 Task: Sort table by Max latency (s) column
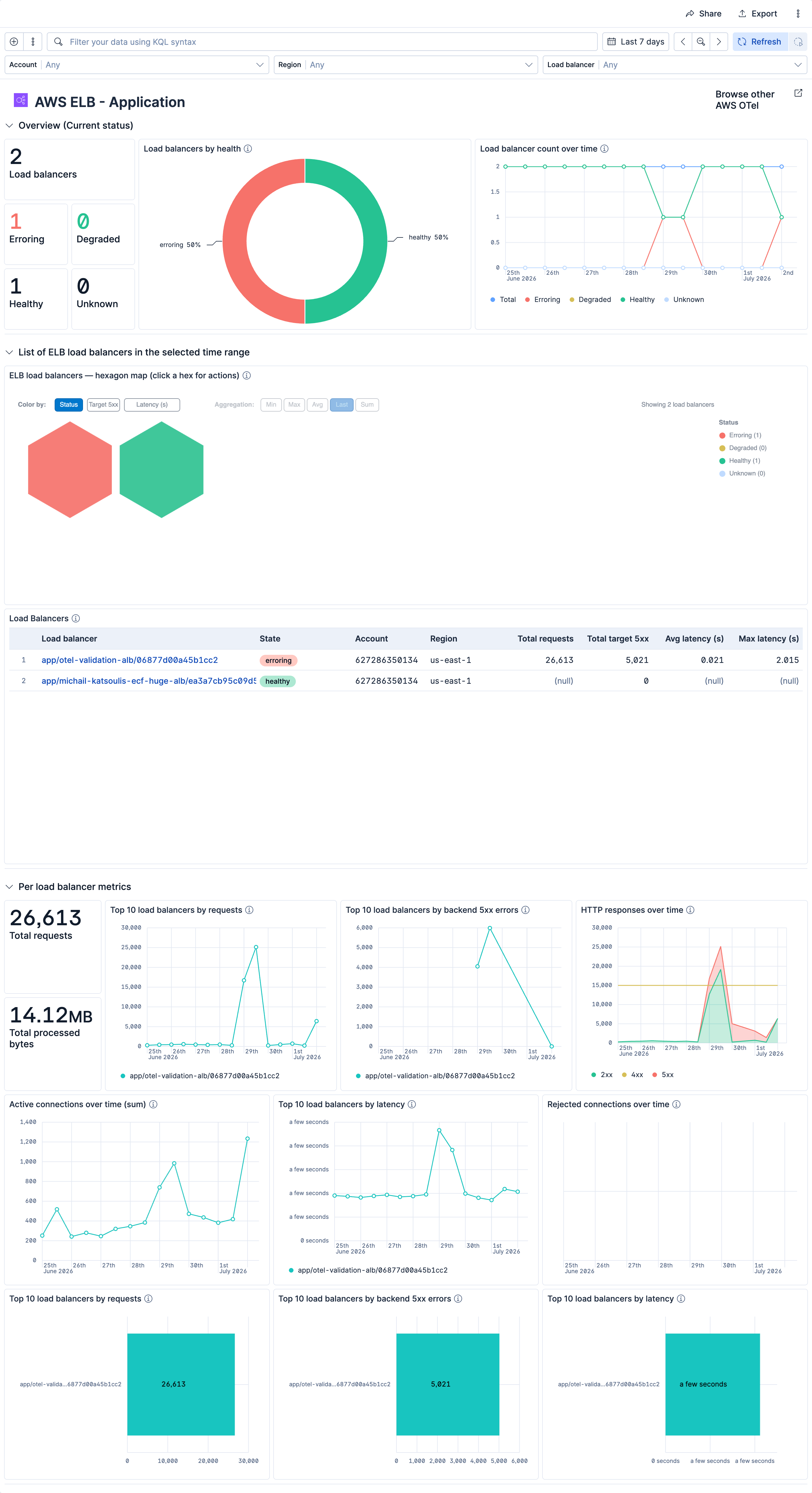click(769, 639)
